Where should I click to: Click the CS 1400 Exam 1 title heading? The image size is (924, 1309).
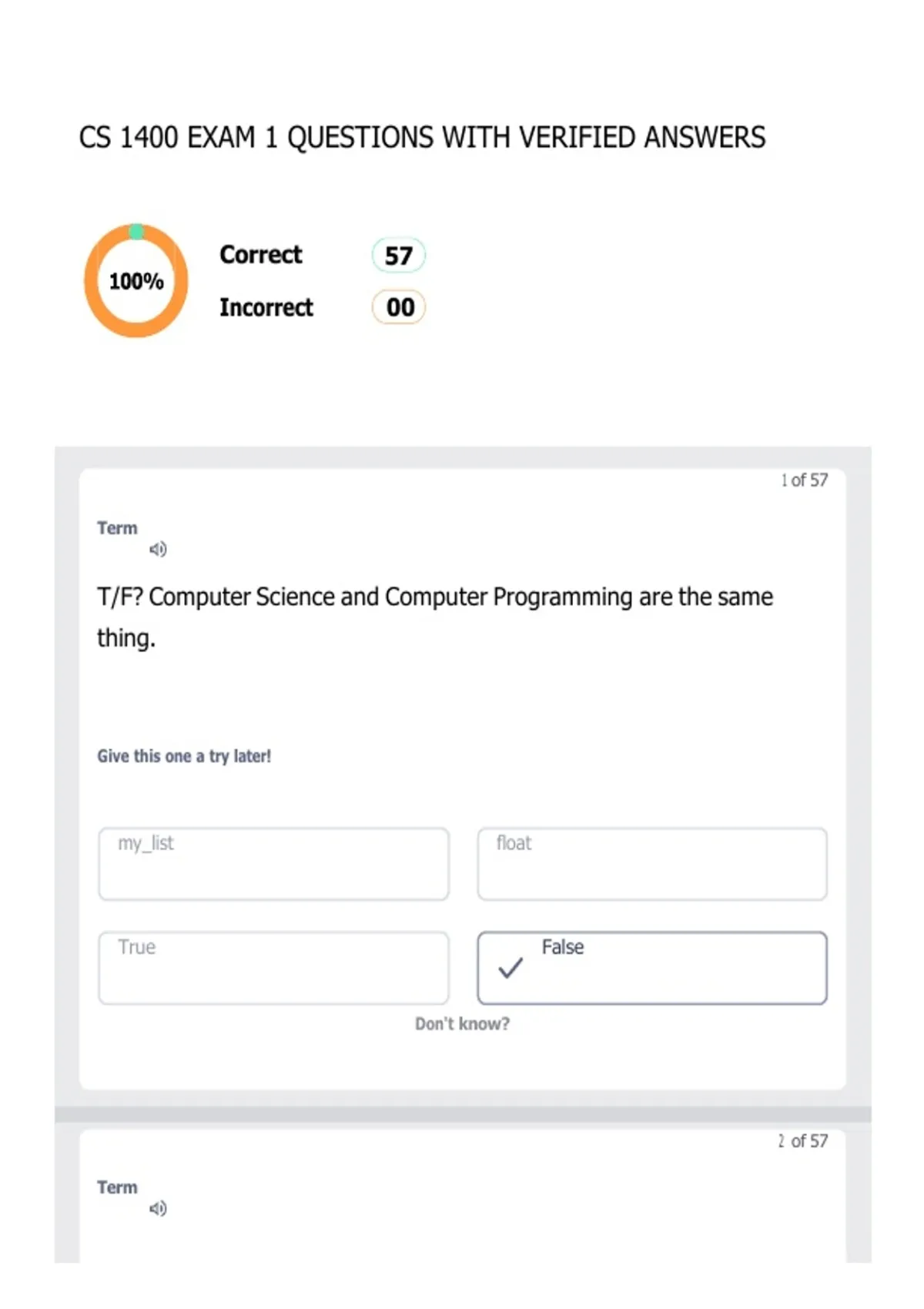[422, 138]
